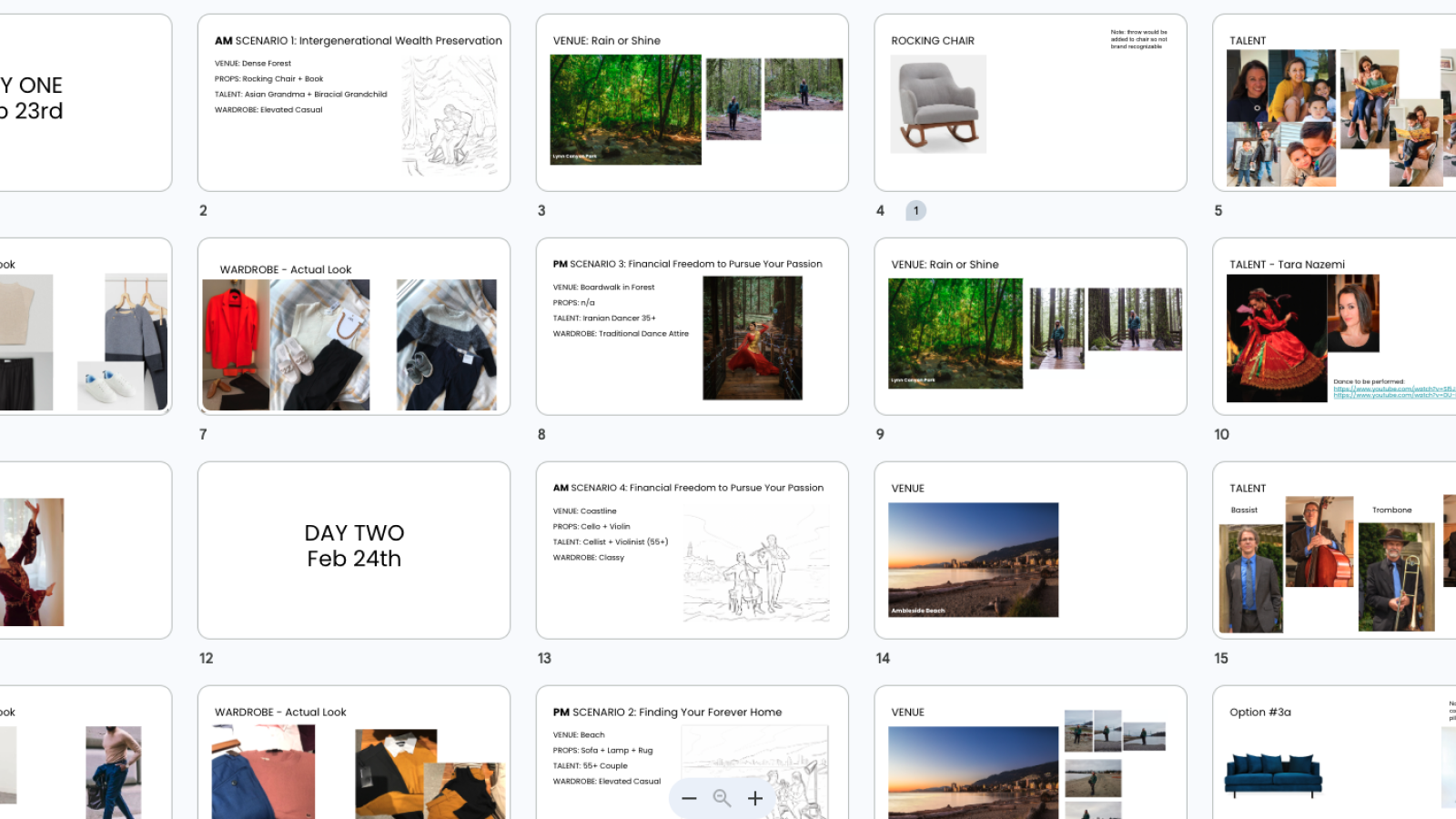Click "PROPS: Rocking Chair + Book" text
This screenshot has height=819, width=1456.
[268, 79]
